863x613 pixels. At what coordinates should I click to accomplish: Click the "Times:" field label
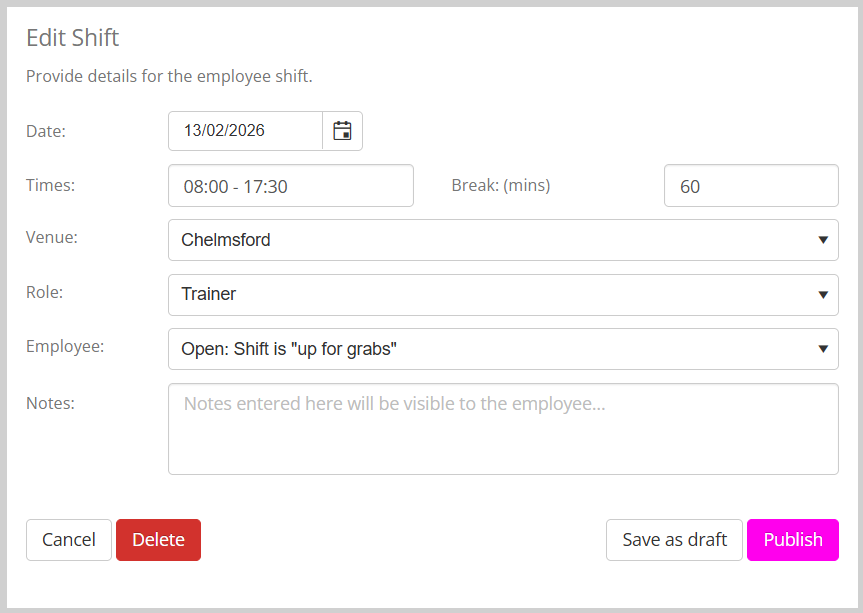(50, 185)
